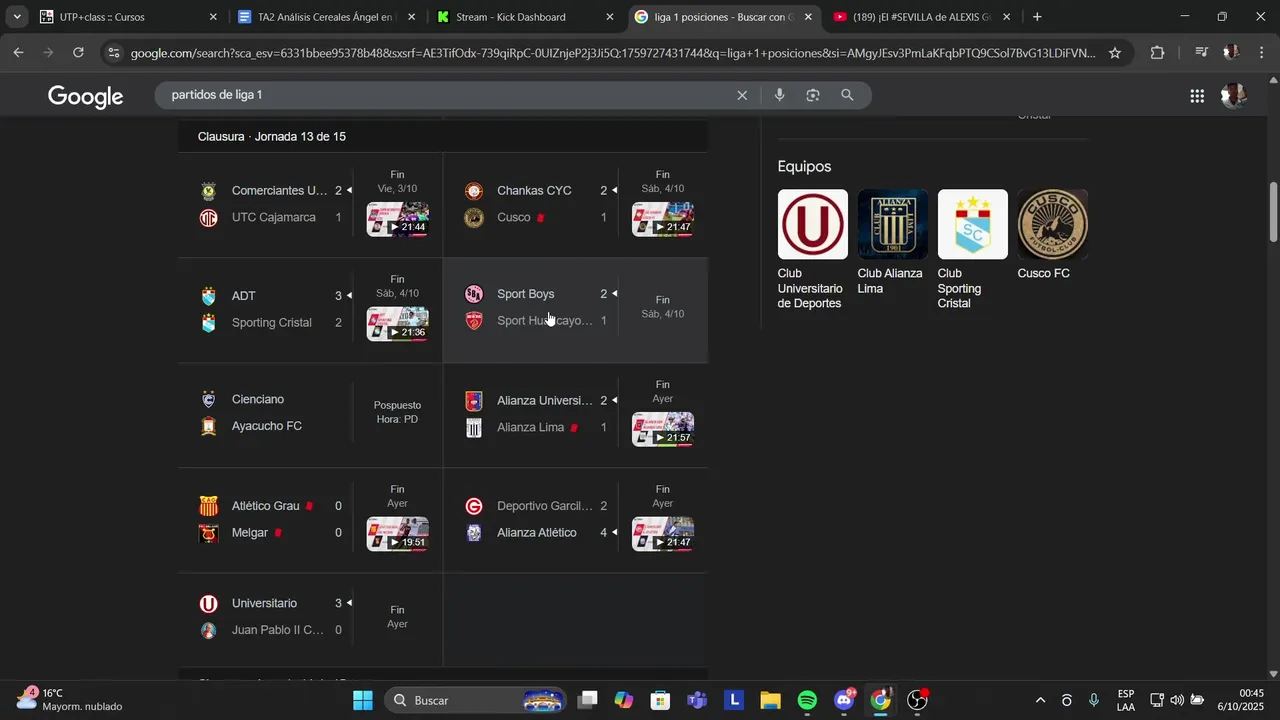Image resolution: width=1280 pixels, height=720 pixels.
Task: Play the Atlético Grau vs Melgar highlights video
Action: click(398, 534)
